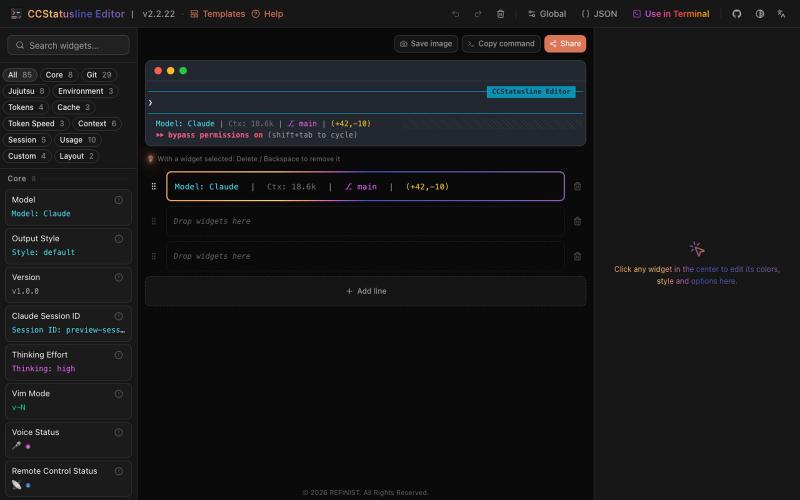The image size is (800, 500).
Task: Switch to Global settings
Action: [x=547, y=14]
